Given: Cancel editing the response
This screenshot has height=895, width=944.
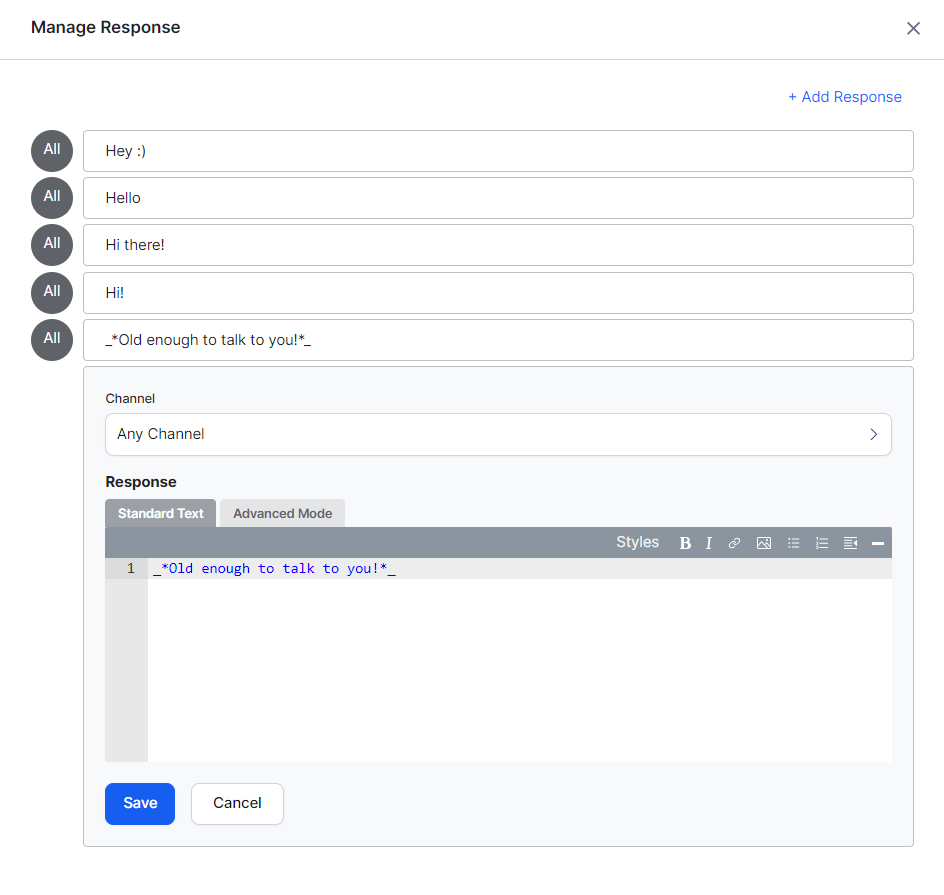Looking at the screenshot, I should [x=237, y=803].
